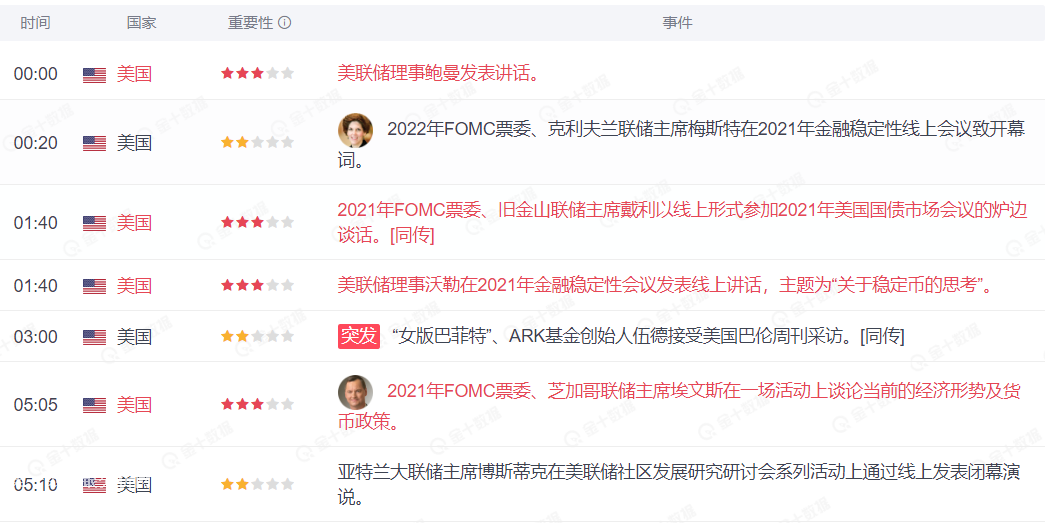Click the 时间 column header
This screenshot has width=1045, height=523.
35,23
